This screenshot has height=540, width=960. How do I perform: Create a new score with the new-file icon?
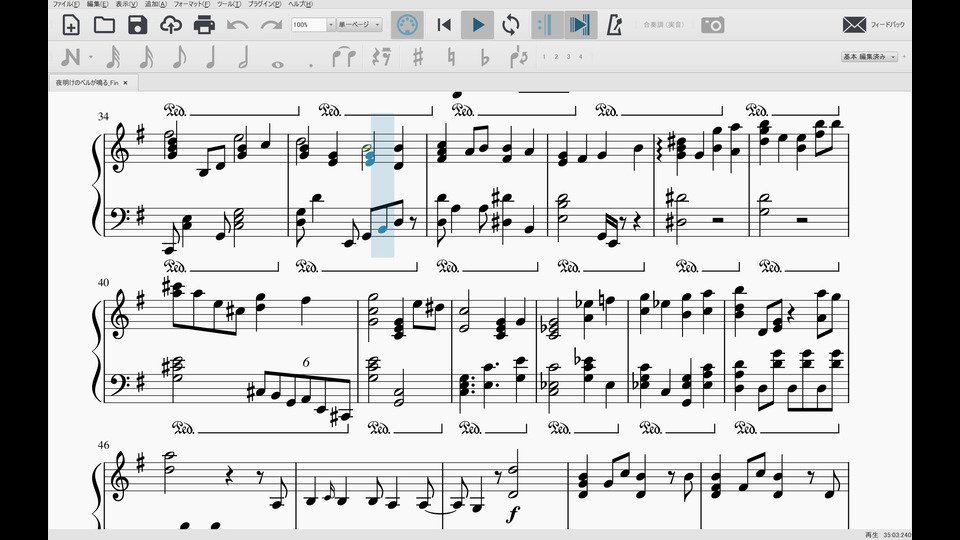coord(71,25)
